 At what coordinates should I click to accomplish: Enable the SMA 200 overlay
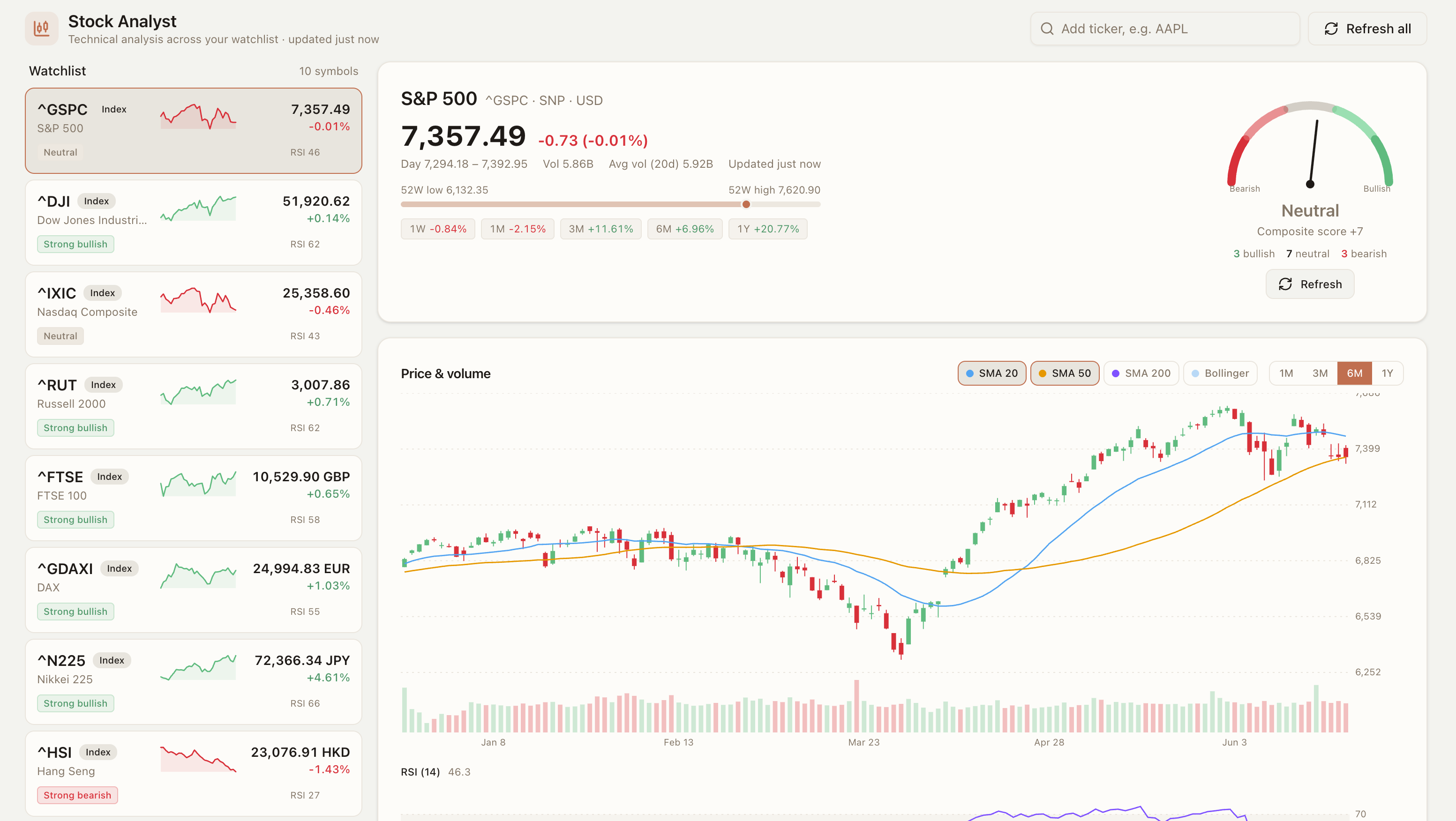pyautogui.click(x=1141, y=373)
